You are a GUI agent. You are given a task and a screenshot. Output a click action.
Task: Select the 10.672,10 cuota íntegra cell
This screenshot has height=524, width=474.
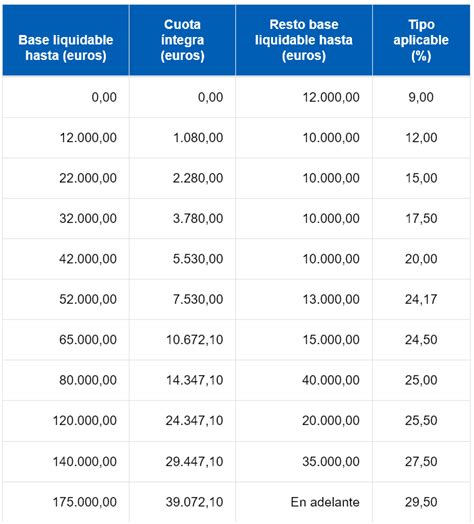coord(182,340)
